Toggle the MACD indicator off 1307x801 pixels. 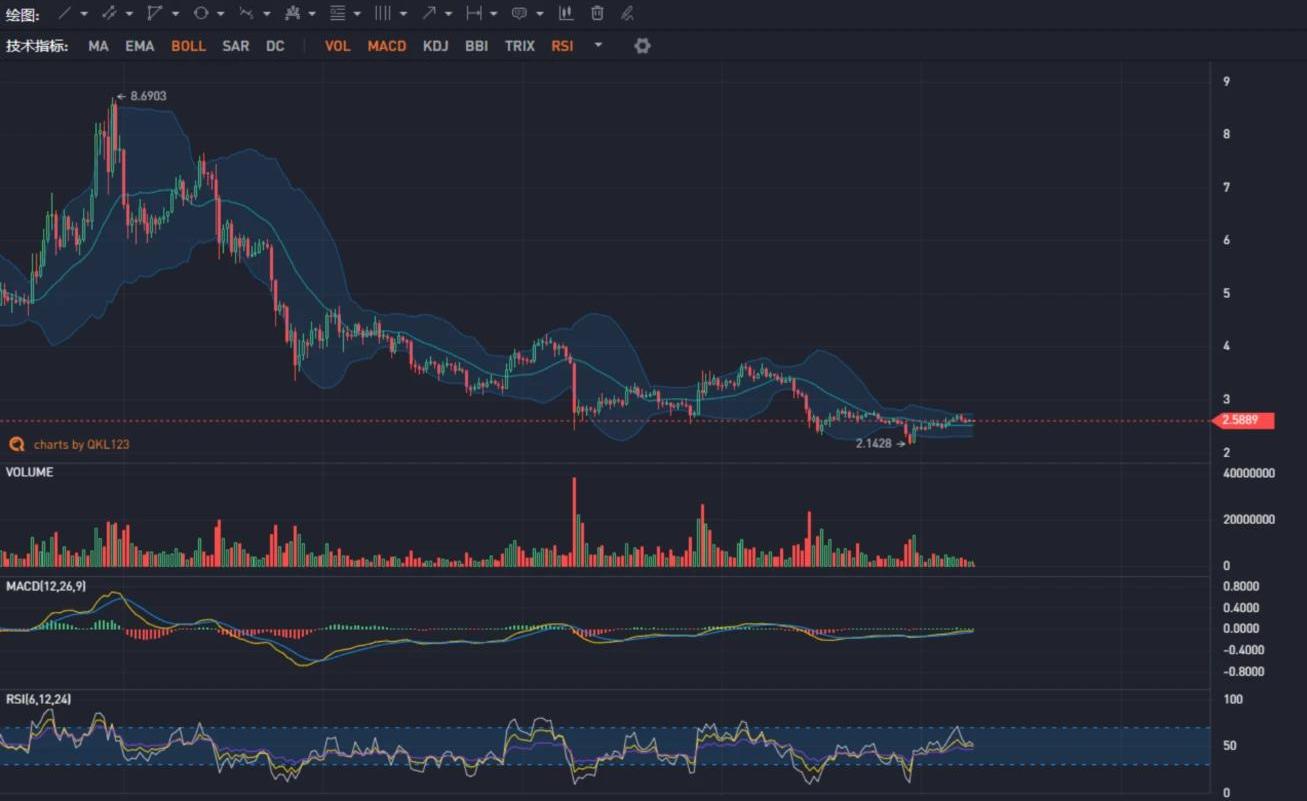tap(386, 46)
